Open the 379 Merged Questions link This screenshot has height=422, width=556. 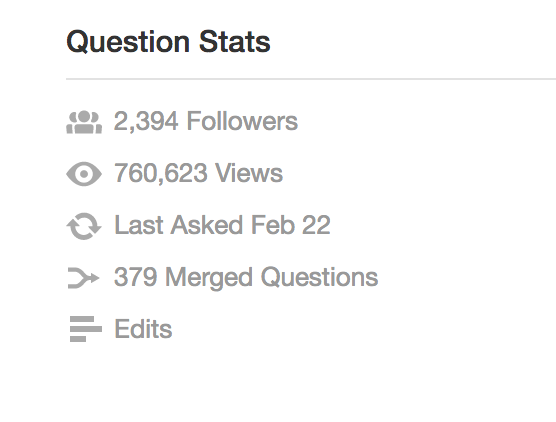click(246, 278)
